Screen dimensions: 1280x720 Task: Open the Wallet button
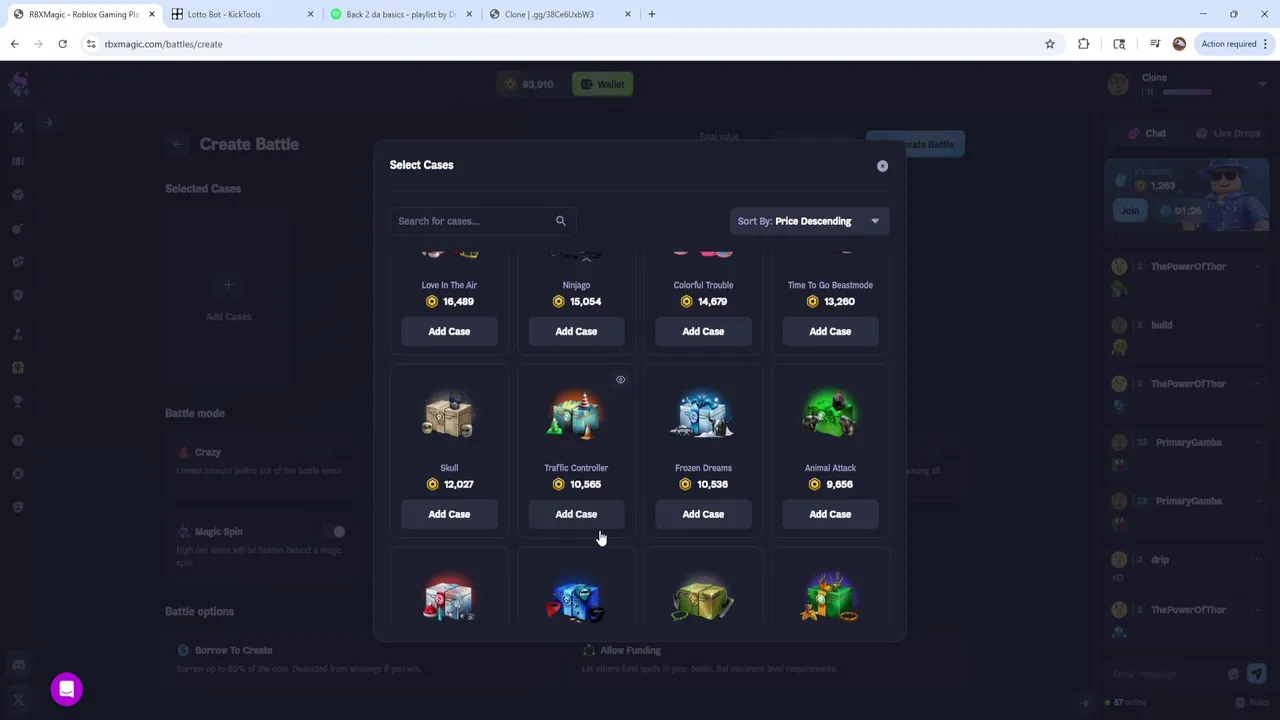tap(602, 84)
